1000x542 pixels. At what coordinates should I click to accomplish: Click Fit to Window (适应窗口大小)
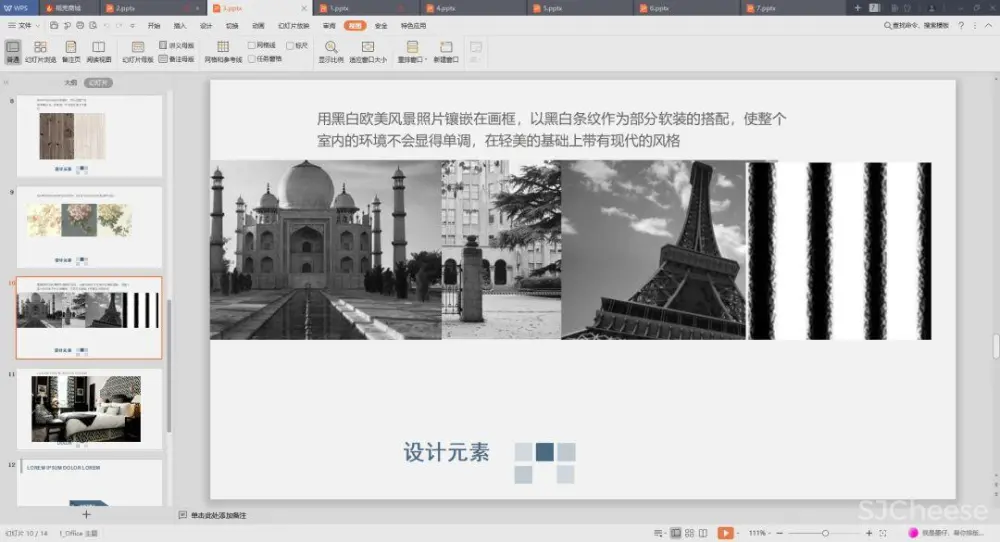coord(368,52)
